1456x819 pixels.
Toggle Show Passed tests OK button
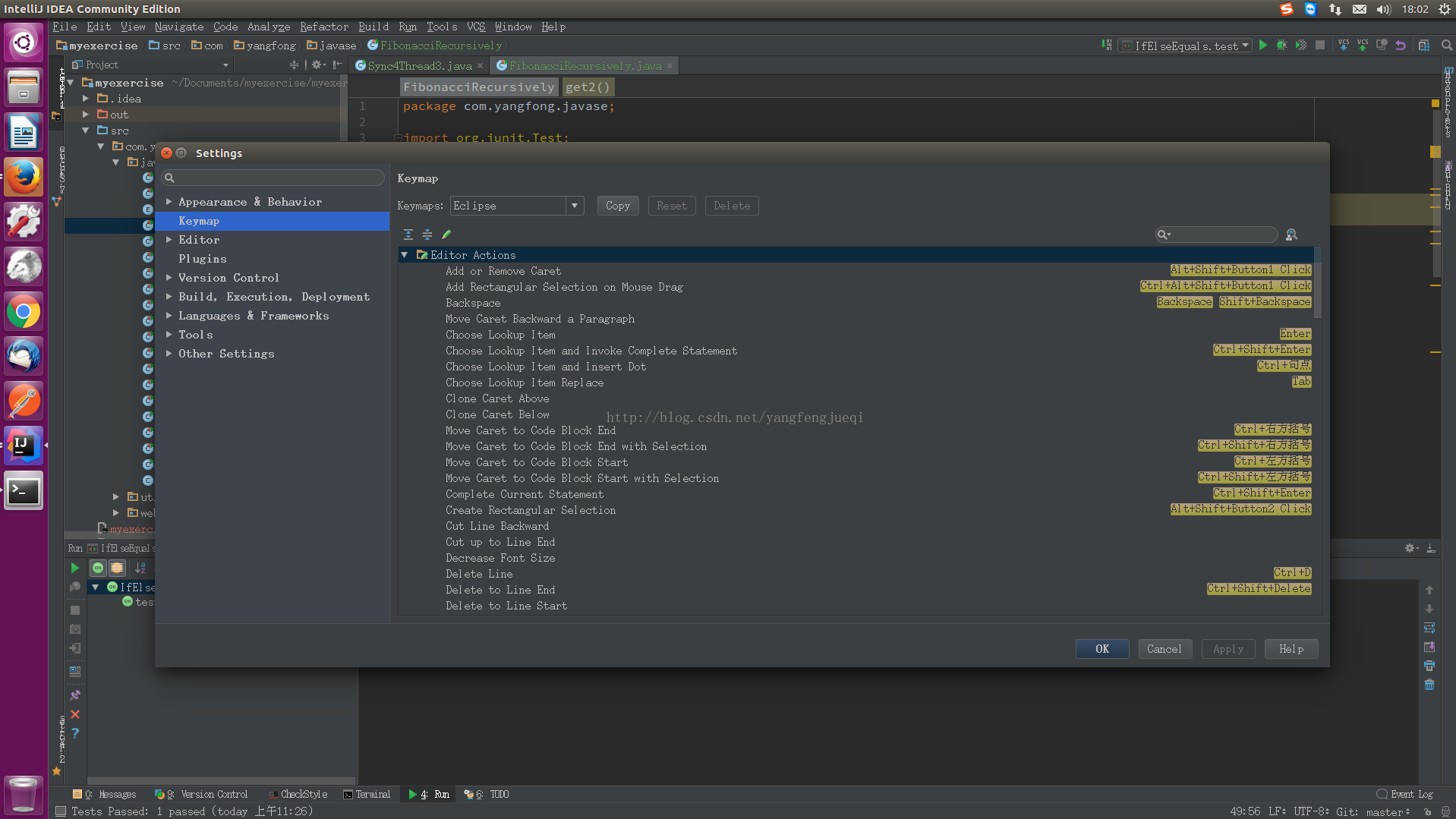coord(98,568)
